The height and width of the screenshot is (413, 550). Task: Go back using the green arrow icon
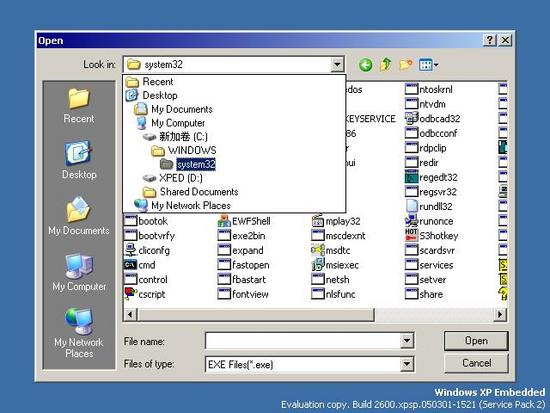tap(365, 65)
